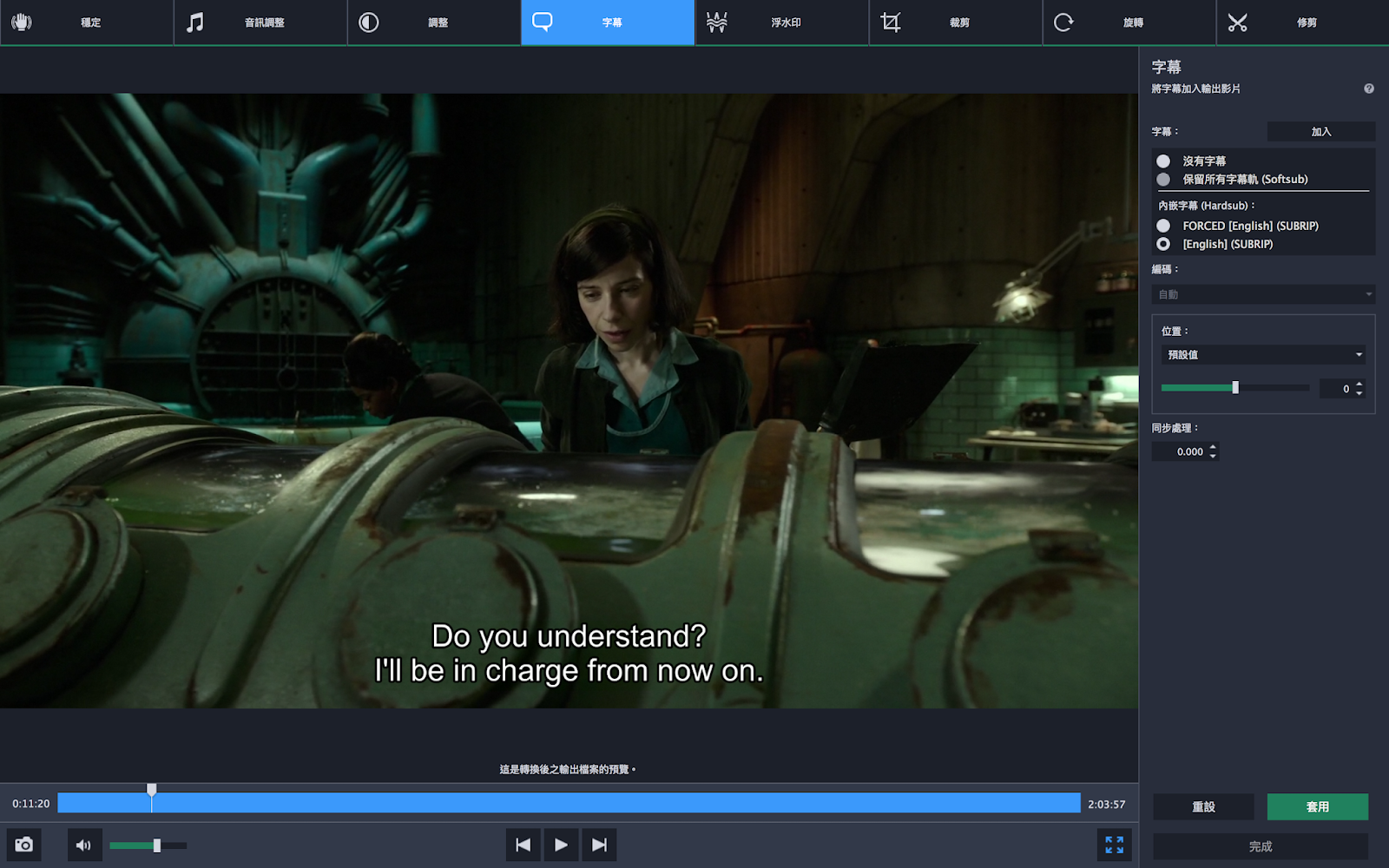Open the 位置 預設值 position dropdown
This screenshot has width=1389, height=868.
point(1263,354)
